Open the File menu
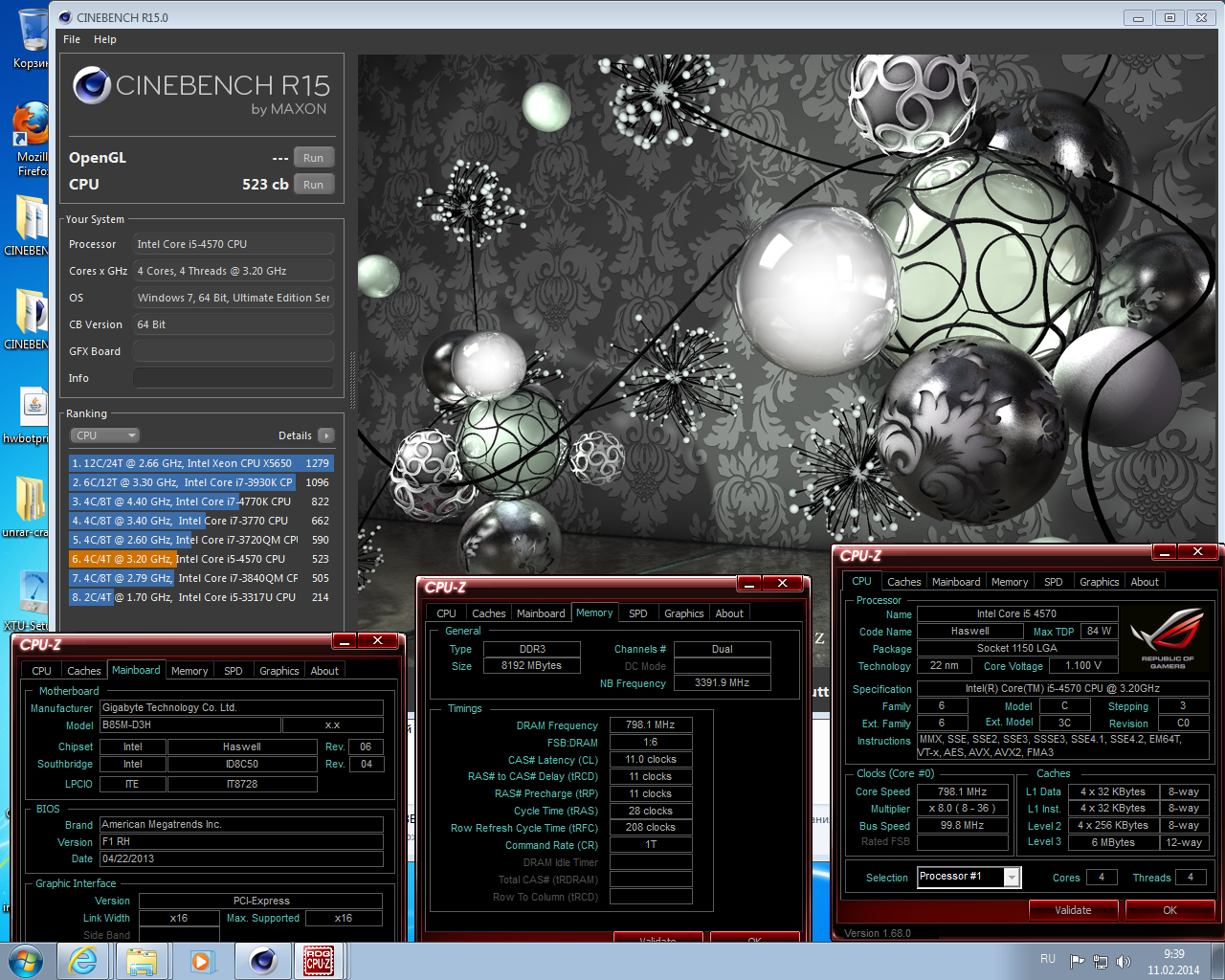Screen dimensions: 1225x980 pyautogui.click(x=72, y=39)
